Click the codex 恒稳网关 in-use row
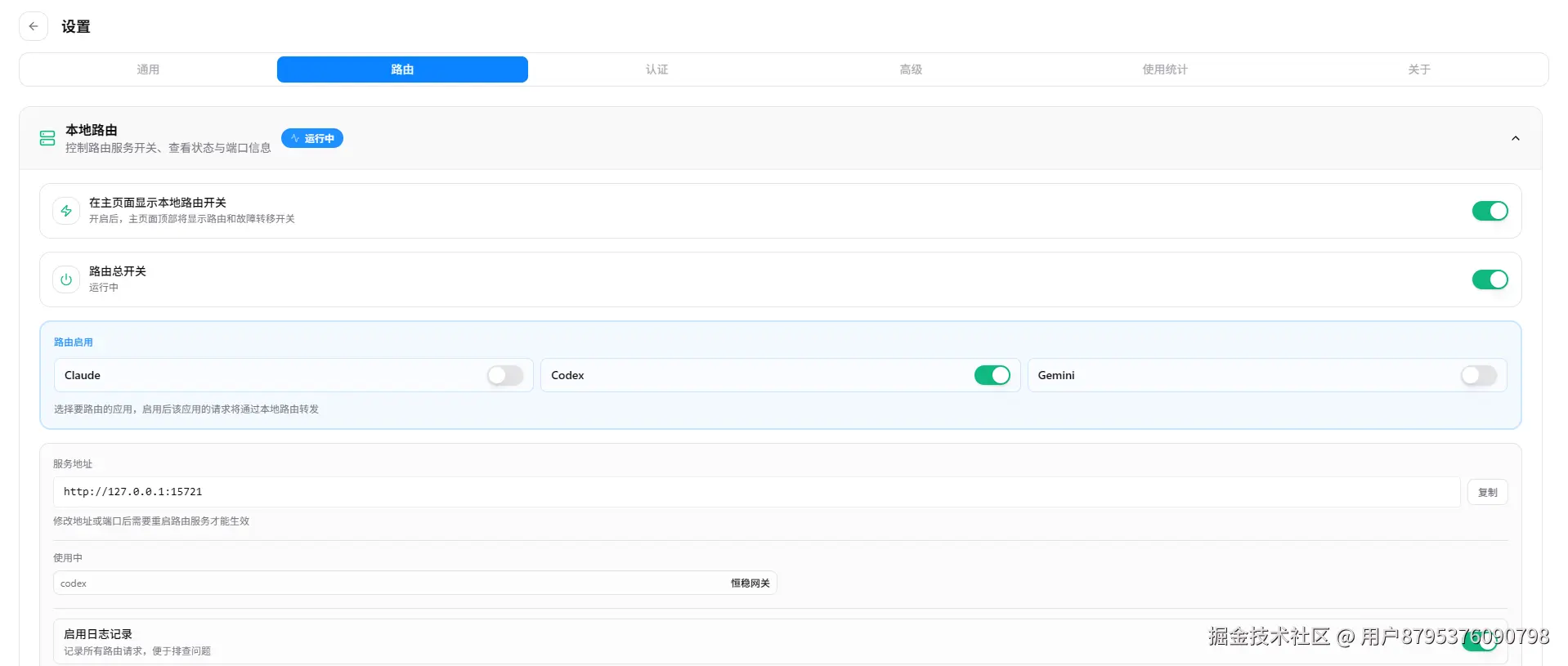 point(415,583)
